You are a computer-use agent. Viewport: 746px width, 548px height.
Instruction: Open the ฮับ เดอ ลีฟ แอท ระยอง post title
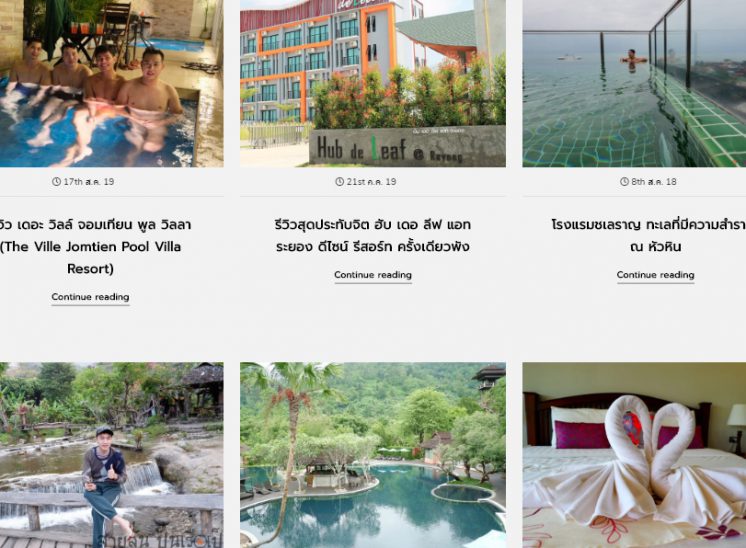coord(373,235)
